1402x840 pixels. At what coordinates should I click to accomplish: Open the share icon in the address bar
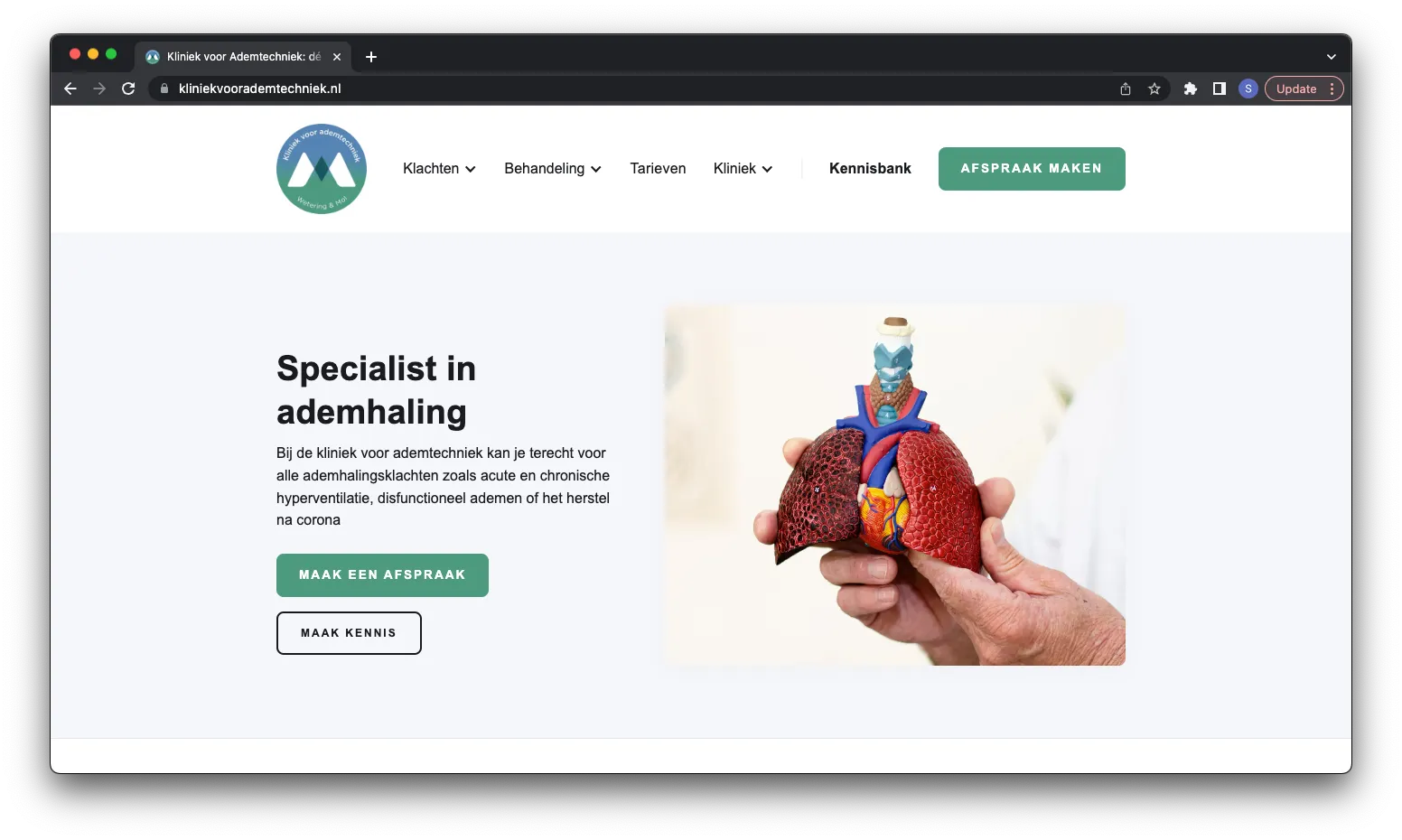point(1126,89)
